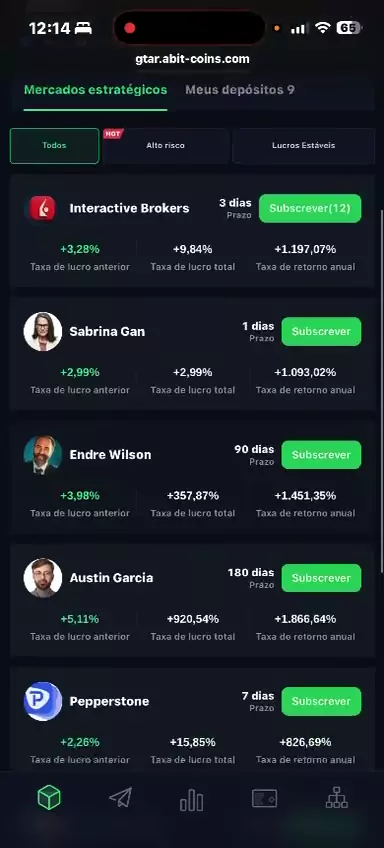Tap the paper plane icon in bottom bar
Viewport: 384px width, 848px height.
pyautogui.click(x=120, y=798)
